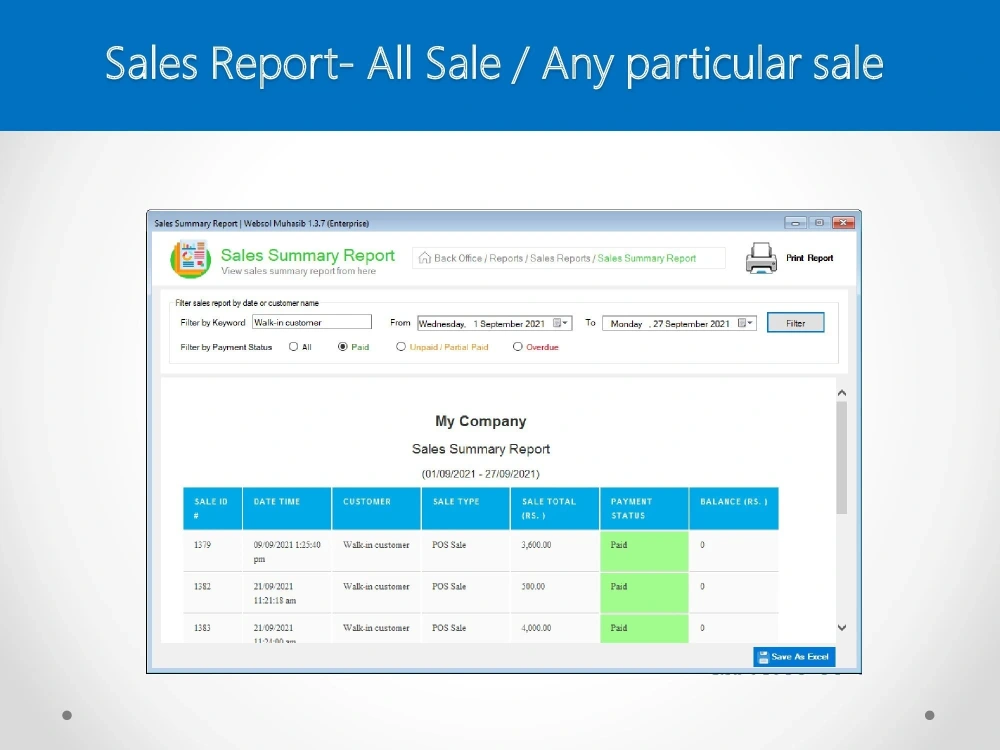This screenshot has height=750, width=1000.
Task: Click the SALE ID # column header
Action: [x=212, y=508]
